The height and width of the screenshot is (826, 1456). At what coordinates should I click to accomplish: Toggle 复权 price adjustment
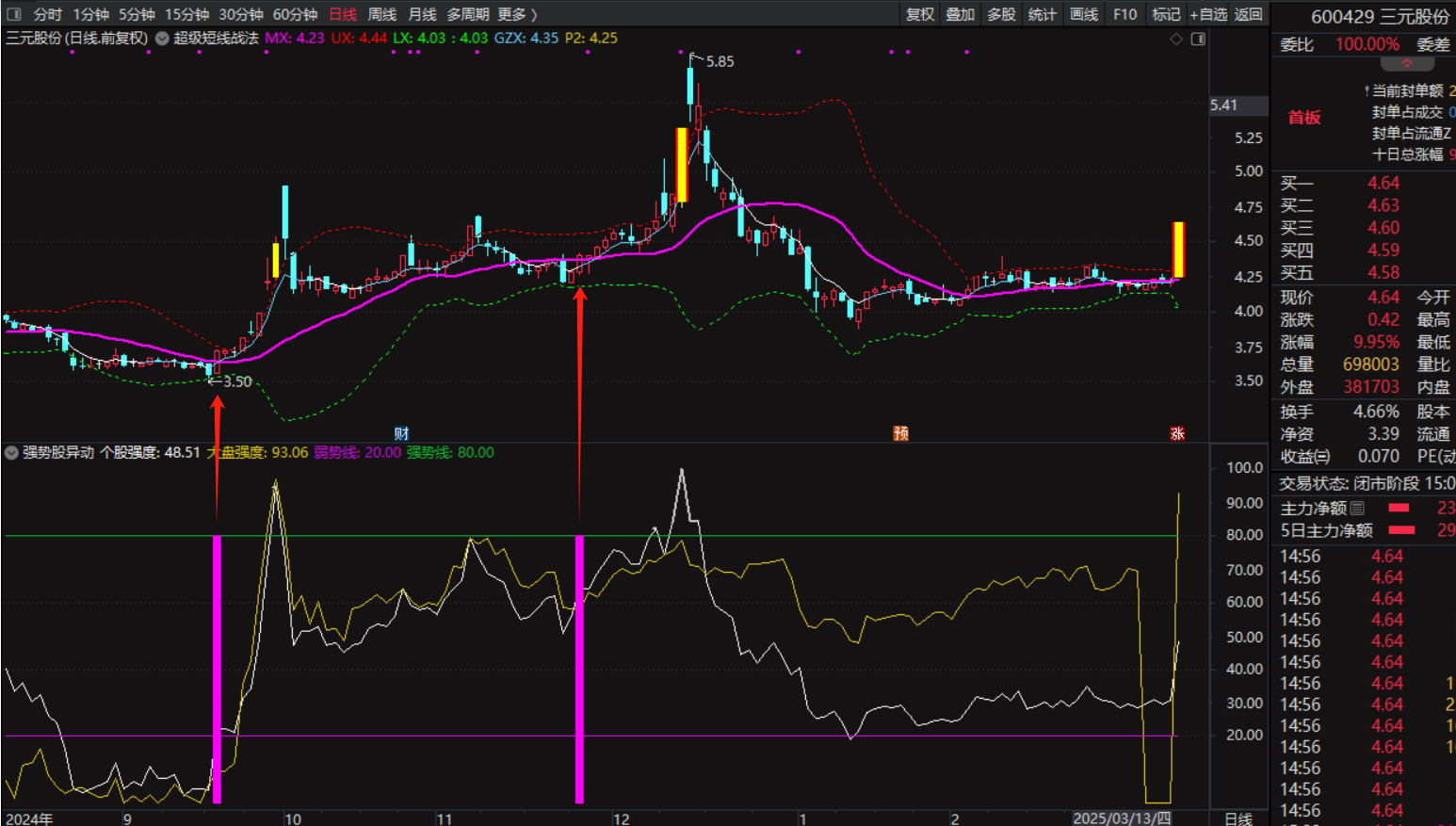pos(919,14)
